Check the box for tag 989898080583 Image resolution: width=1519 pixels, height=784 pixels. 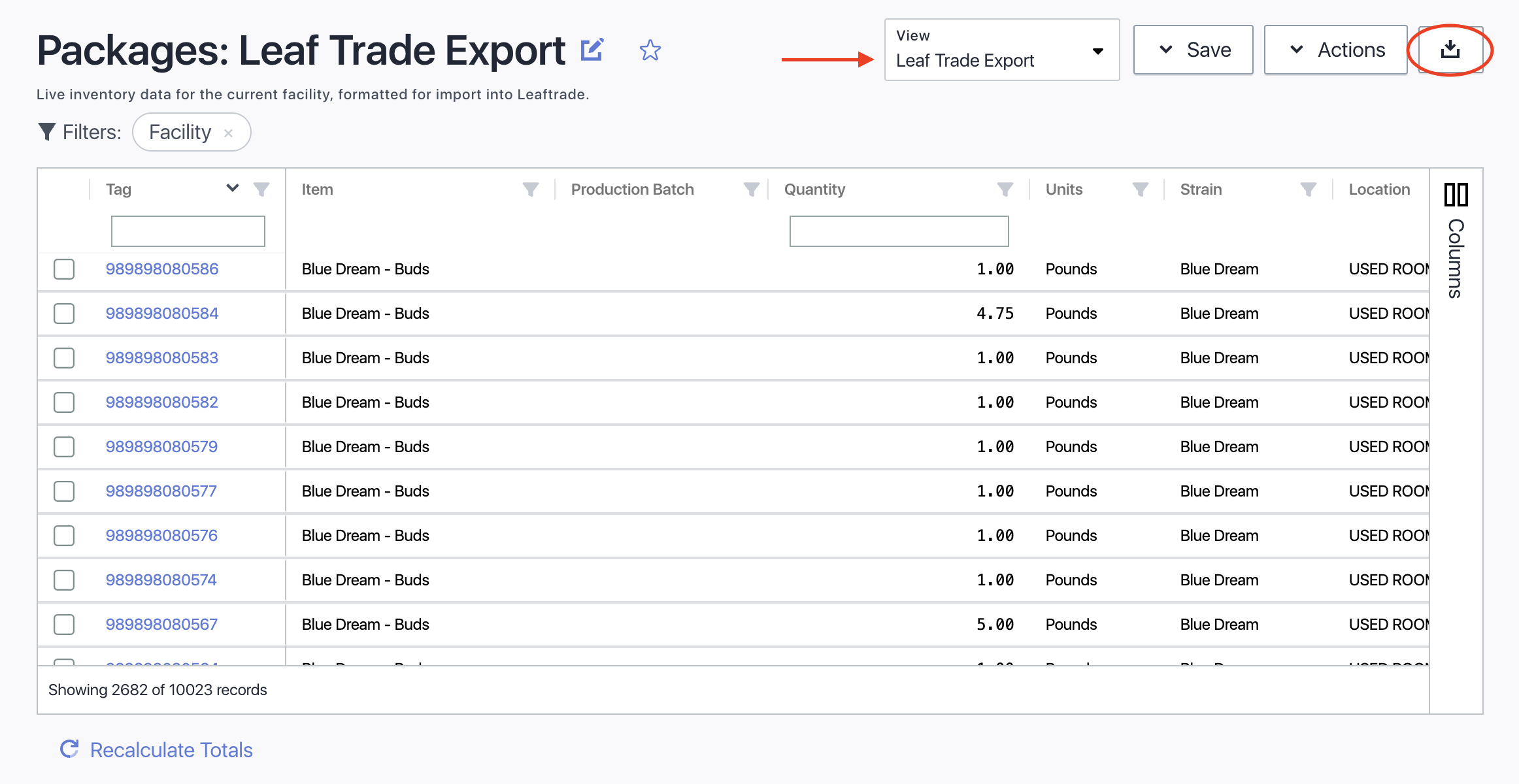coord(64,358)
